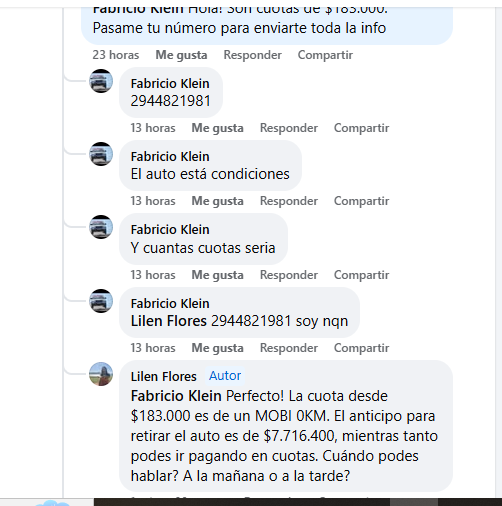Image resolution: width=502 pixels, height=506 pixels.
Task: Like the 'soy nqn' comment
Action: coord(217,348)
